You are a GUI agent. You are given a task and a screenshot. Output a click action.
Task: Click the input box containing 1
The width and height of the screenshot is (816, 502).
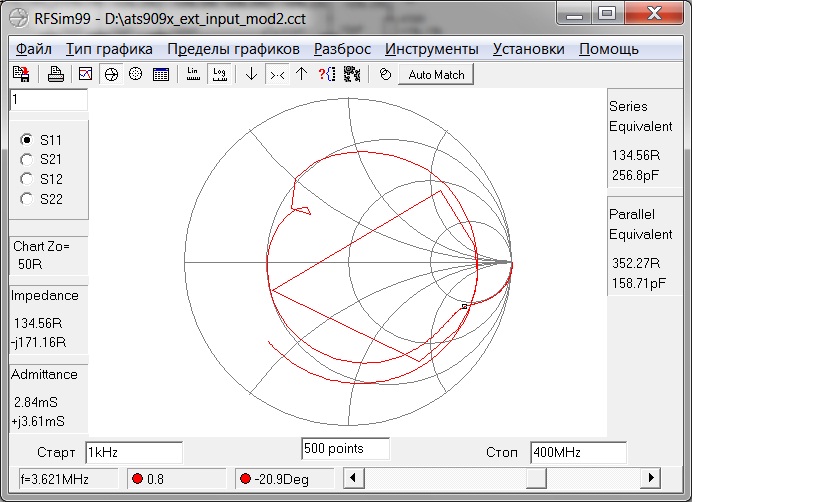(48, 99)
